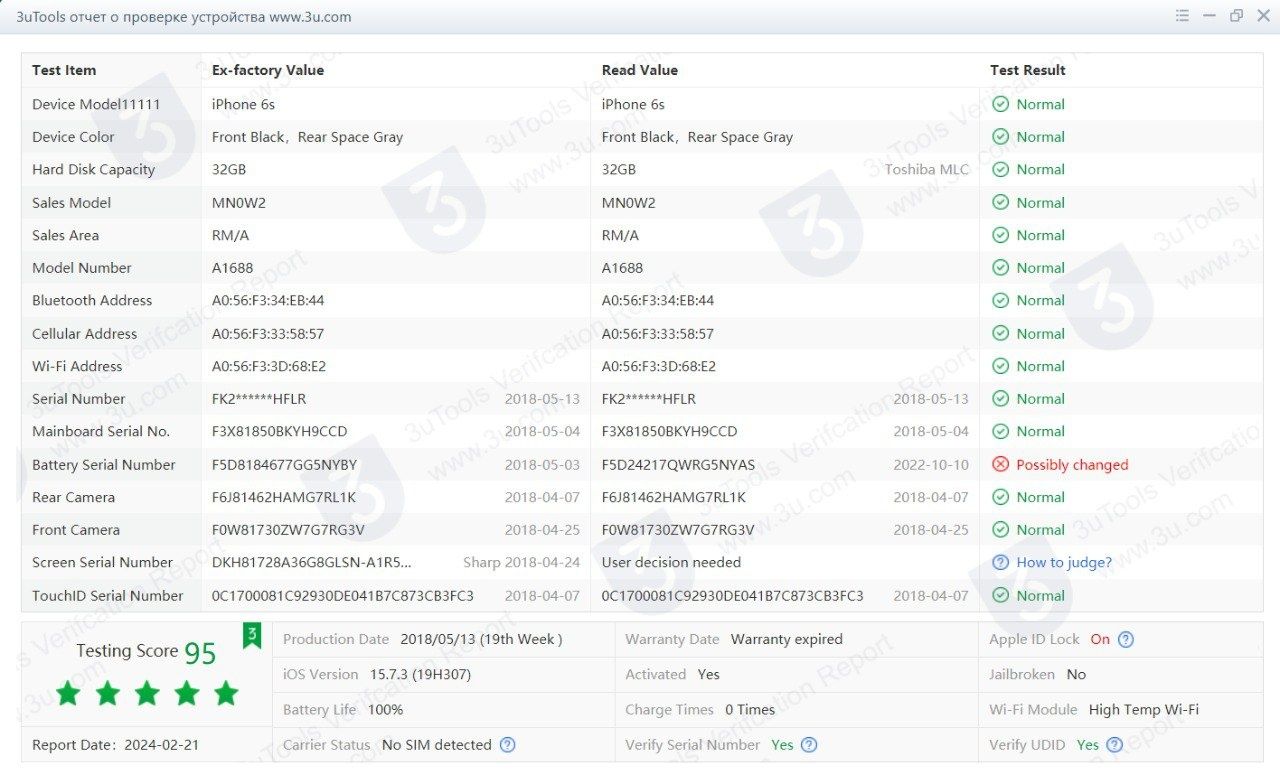Click help icon next to Apple ID Lock
This screenshot has height=775, width=1280.
point(1126,640)
